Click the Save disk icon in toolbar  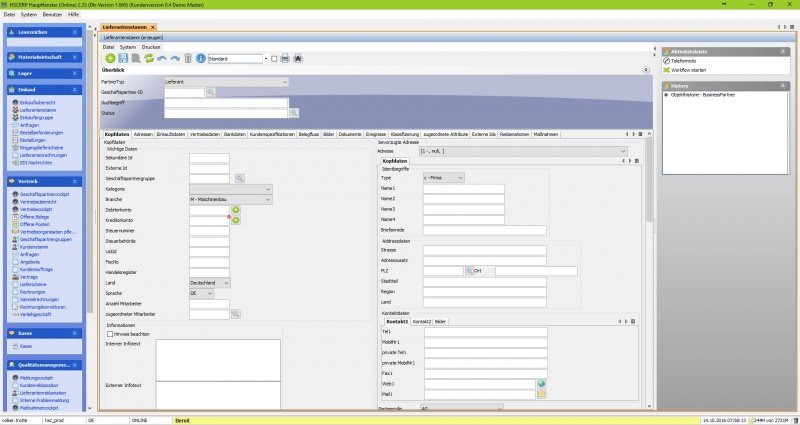coord(123,59)
